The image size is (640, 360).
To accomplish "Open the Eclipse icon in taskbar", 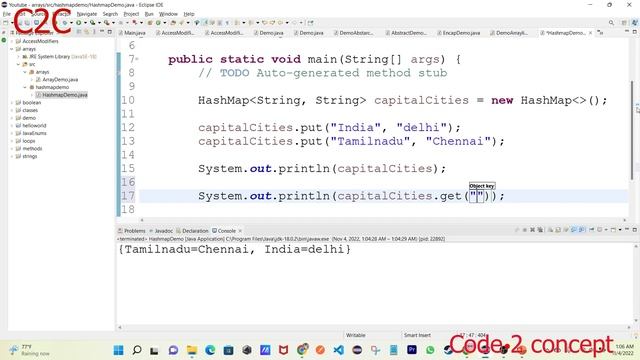I will 357,350.
